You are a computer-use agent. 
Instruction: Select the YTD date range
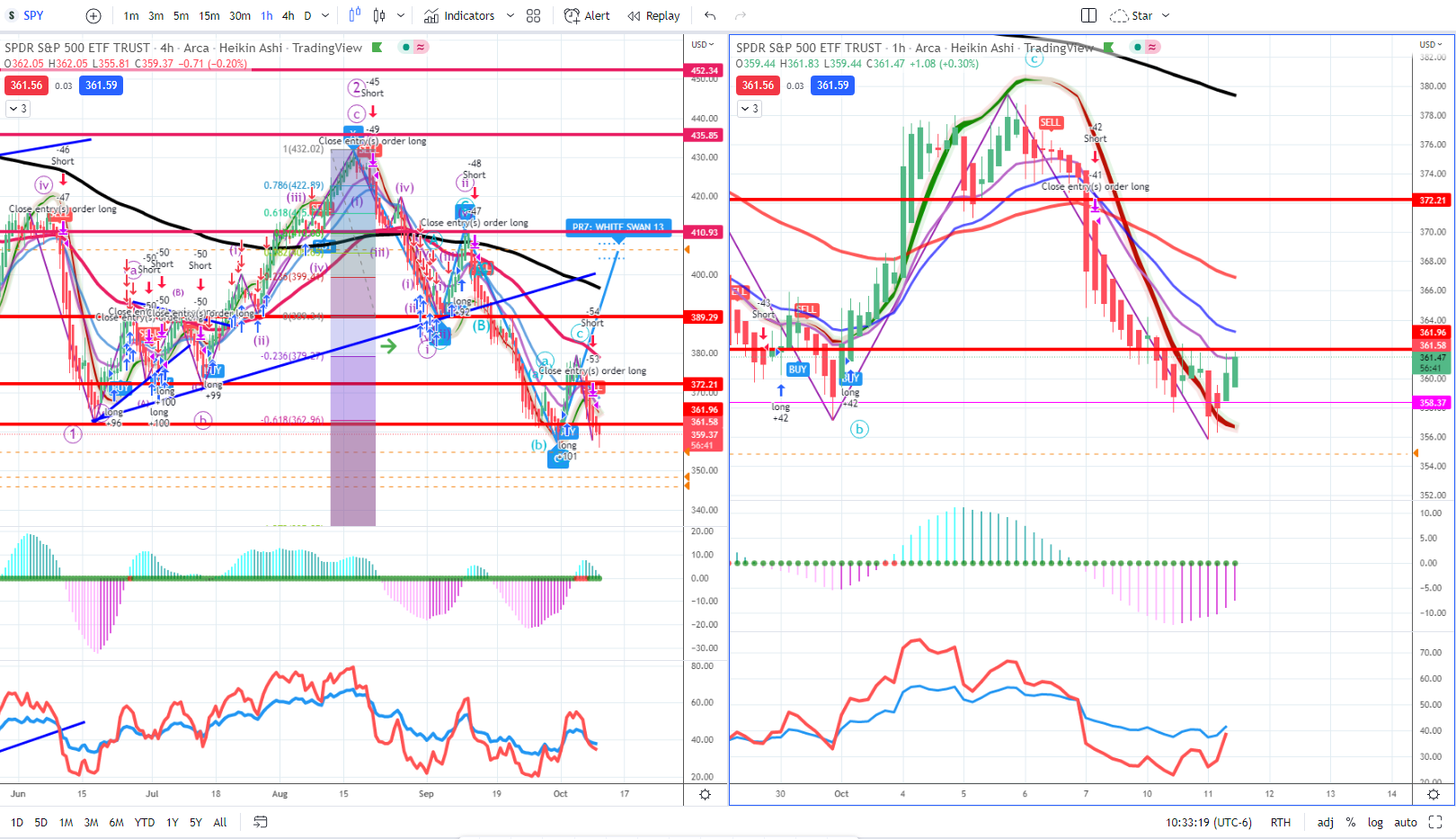pyautogui.click(x=145, y=823)
